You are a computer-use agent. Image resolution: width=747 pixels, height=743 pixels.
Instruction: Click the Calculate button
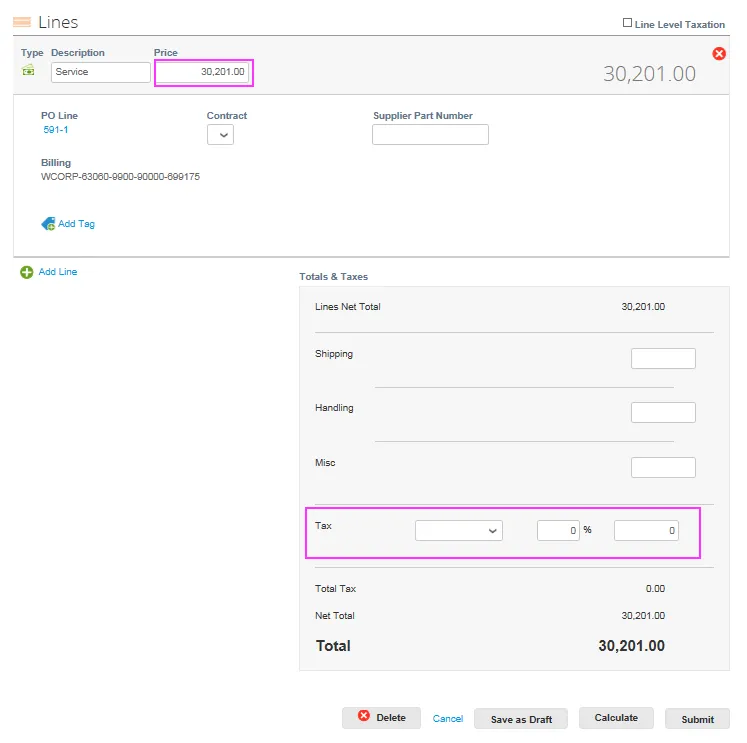point(616,717)
